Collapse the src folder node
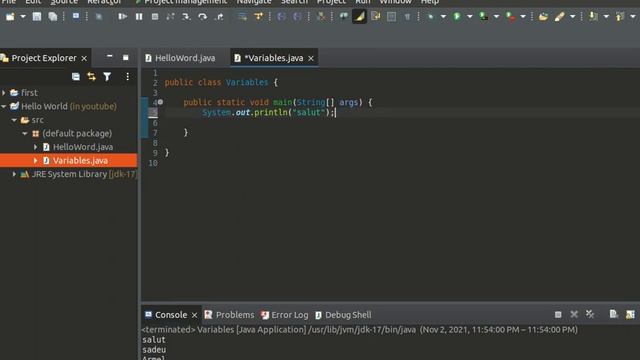640x360 pixels. coord(14,120)
